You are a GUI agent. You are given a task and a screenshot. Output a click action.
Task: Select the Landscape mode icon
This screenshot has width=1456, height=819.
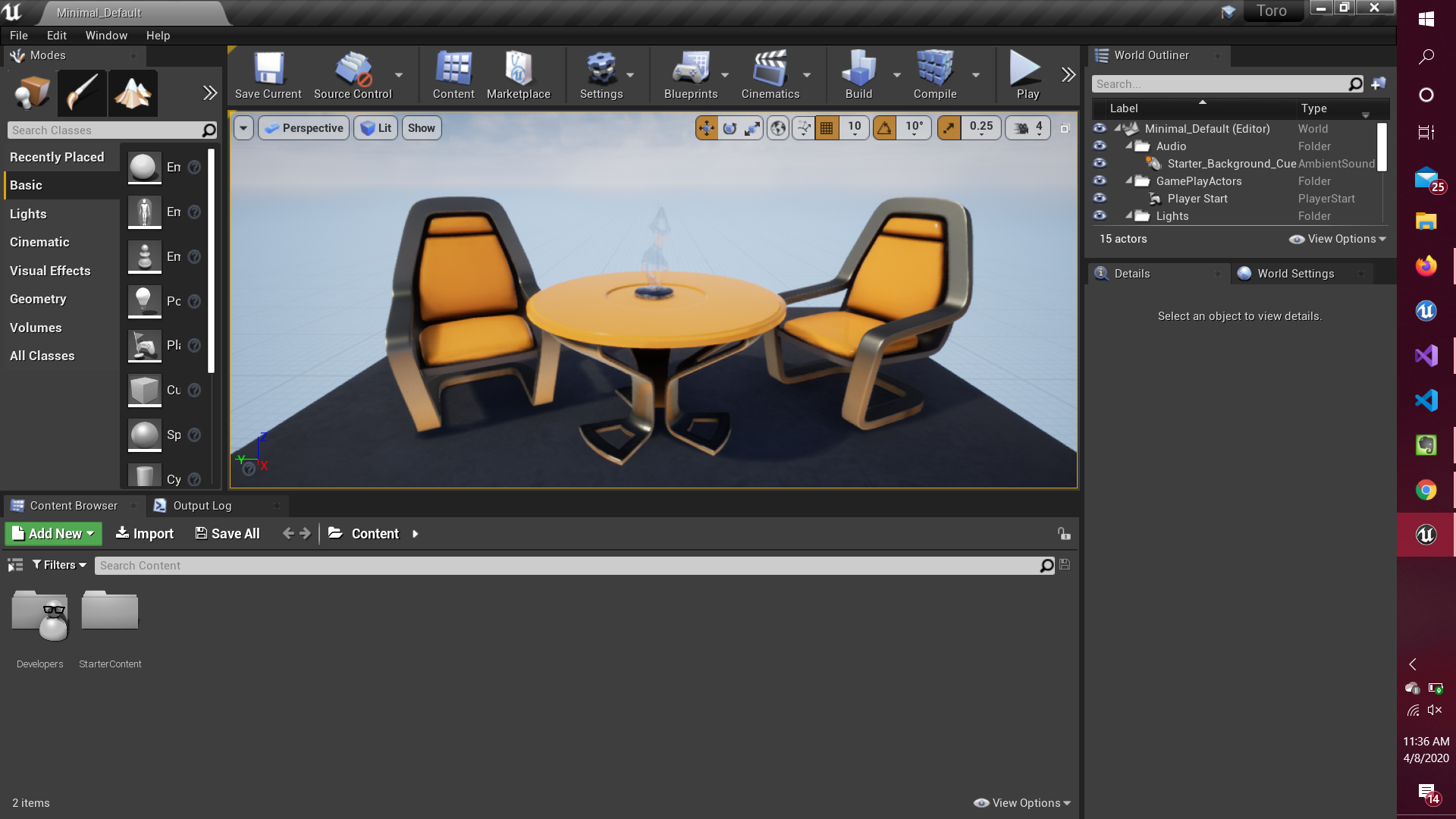click(x=132, y=93)
